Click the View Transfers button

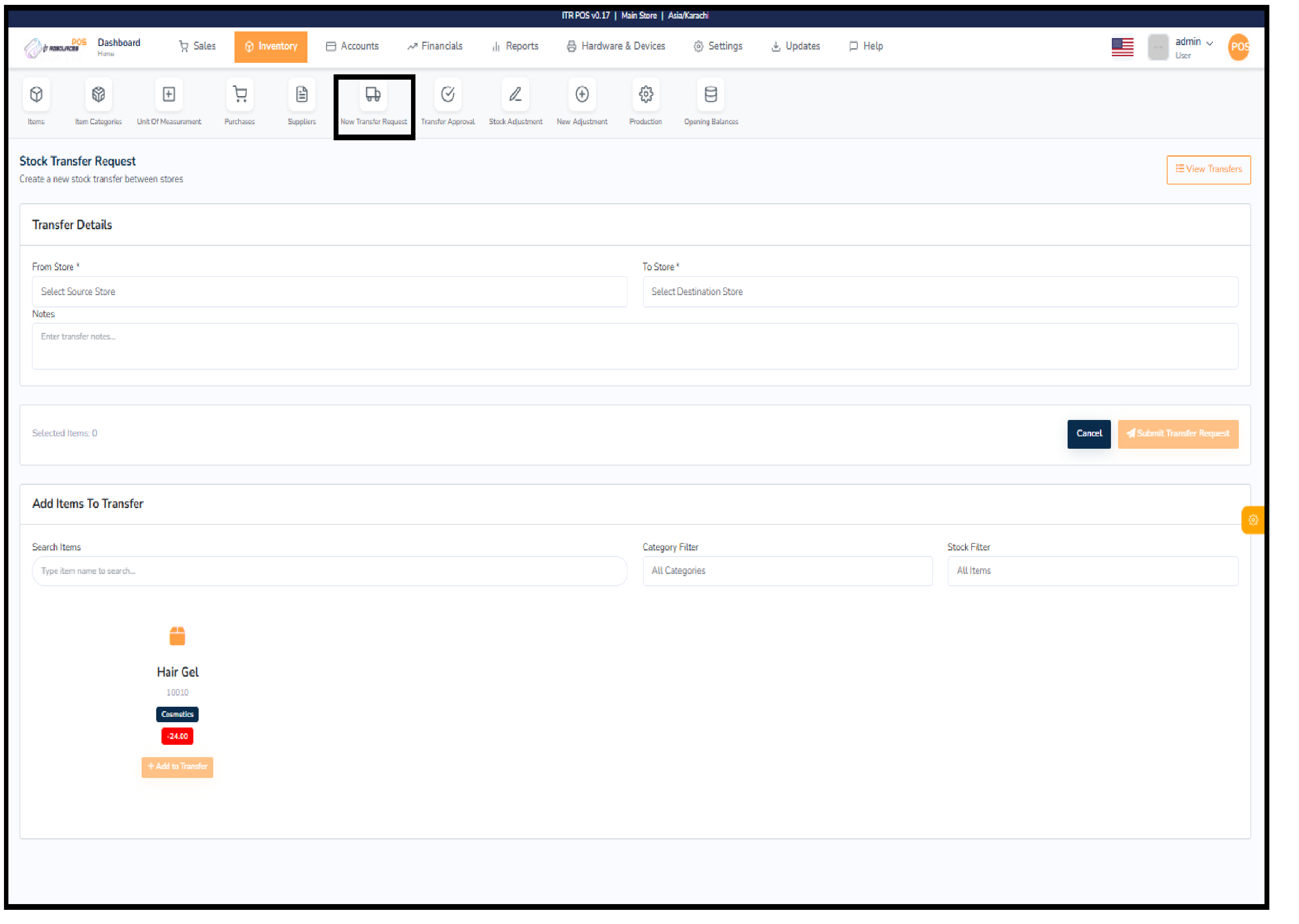click(1208, 169)
